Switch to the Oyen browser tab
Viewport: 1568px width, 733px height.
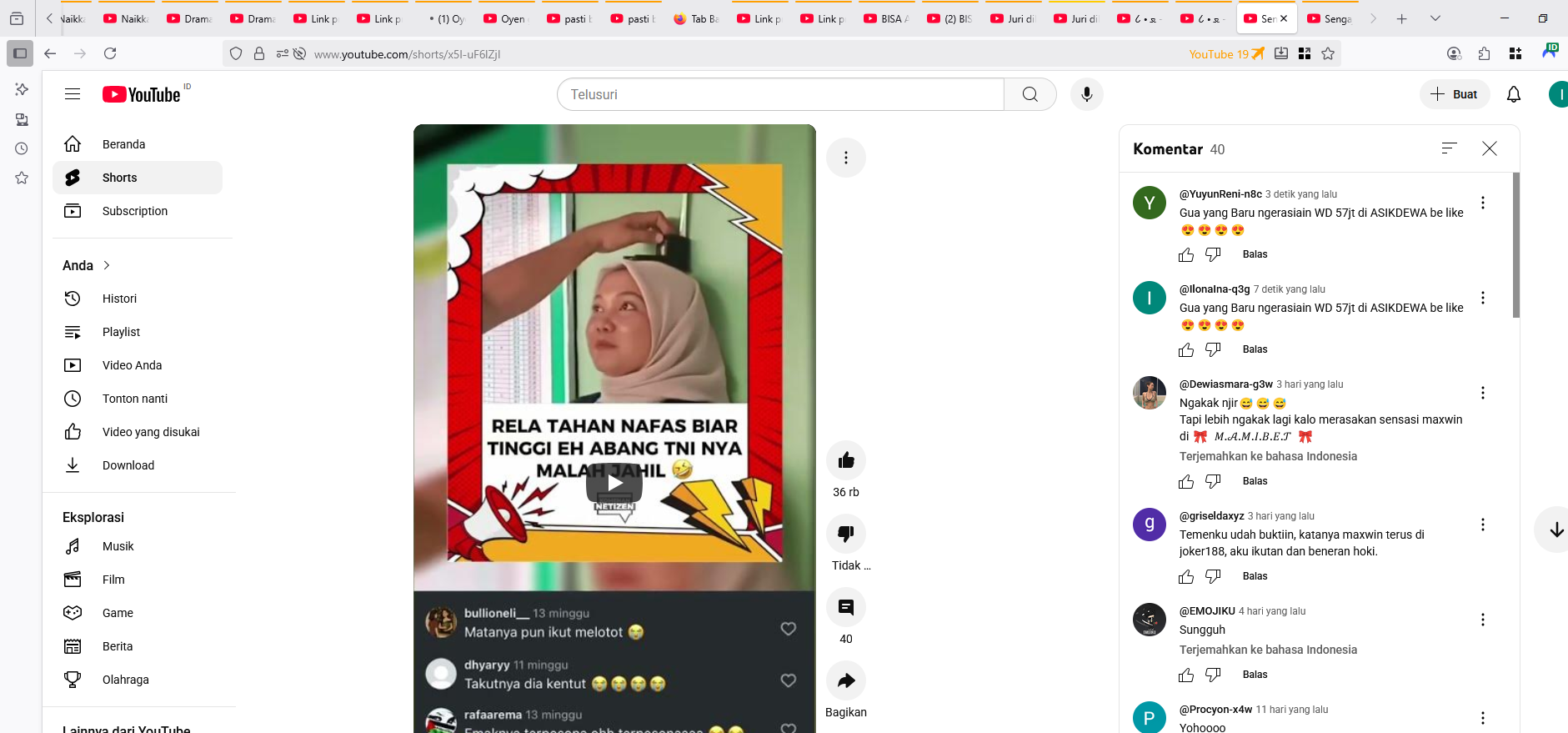click(x=506, y=18)
